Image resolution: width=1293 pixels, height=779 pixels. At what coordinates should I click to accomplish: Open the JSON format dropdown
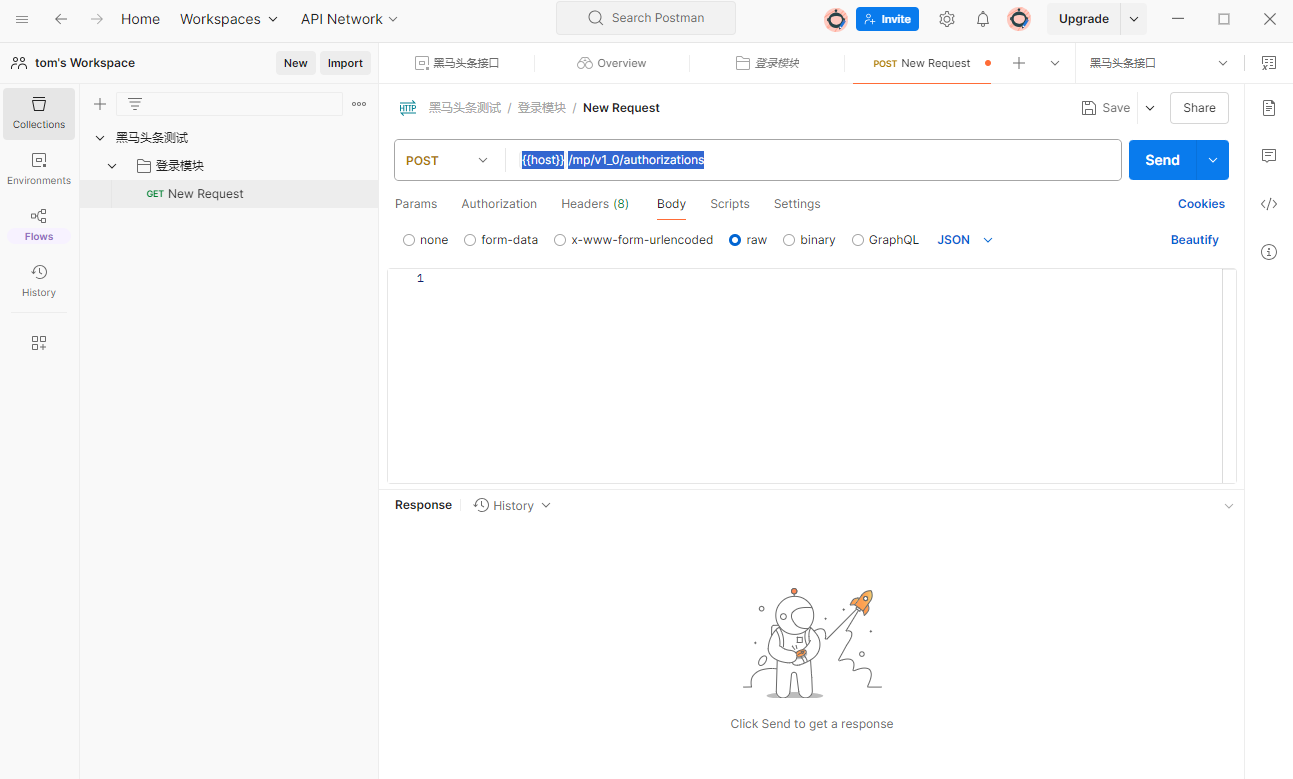point(965,240)
